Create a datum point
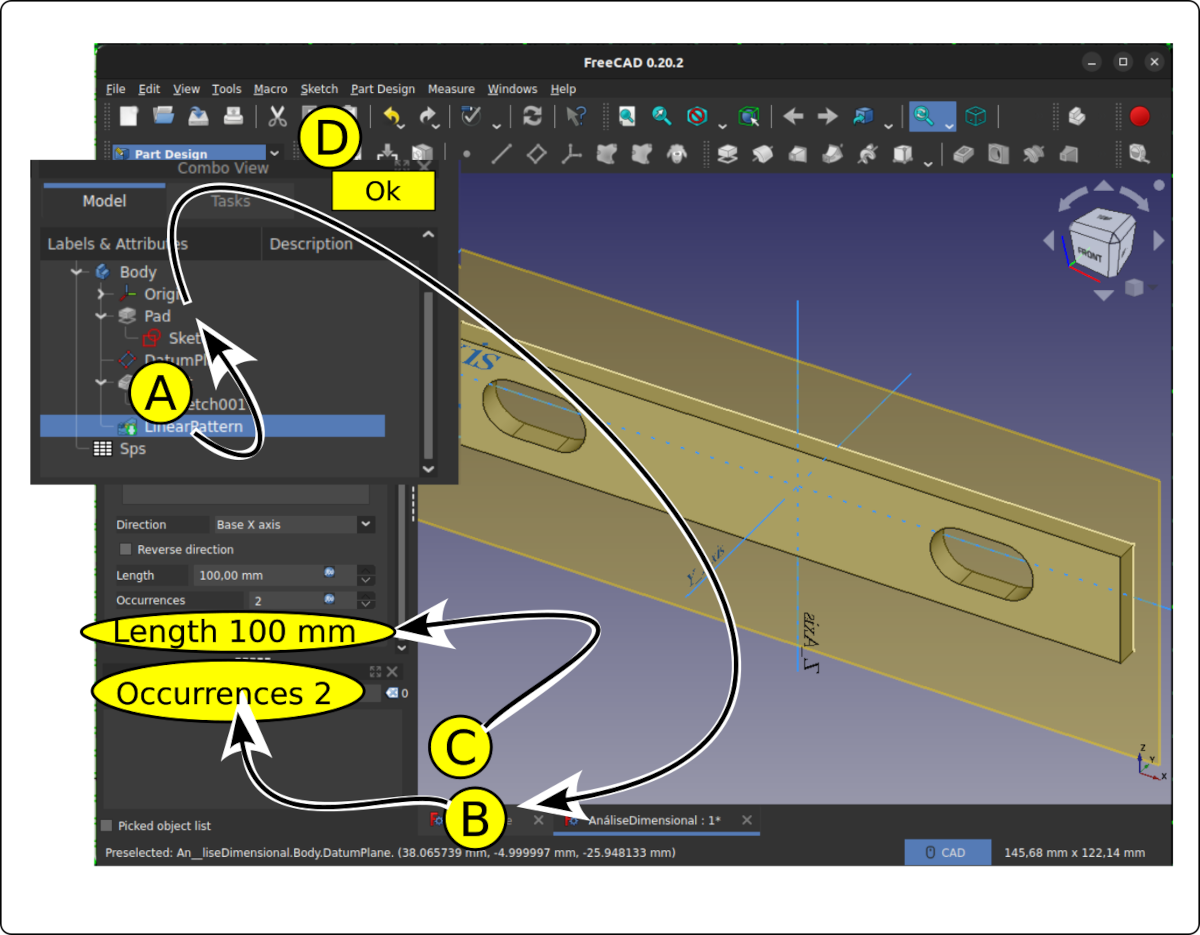Viewport: 1200px width, 935px height. point(466,154)
